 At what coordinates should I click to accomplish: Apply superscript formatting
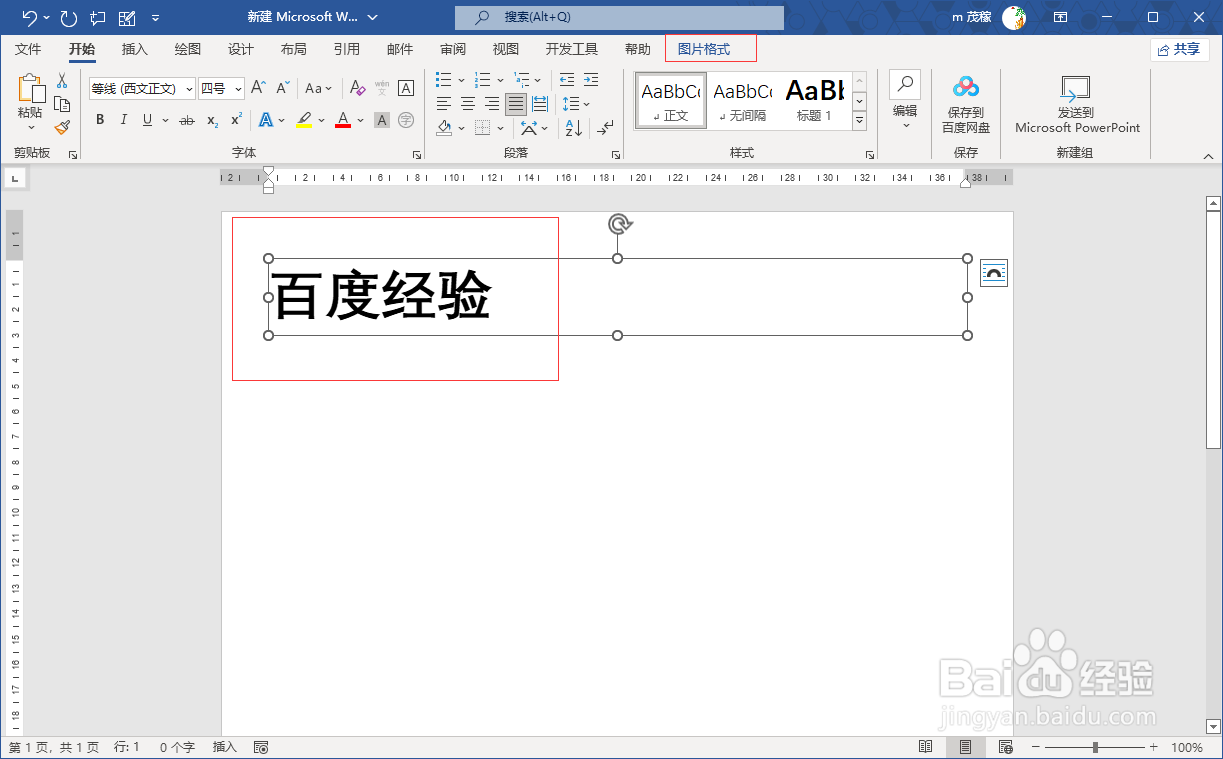pyautogui.click(x=236, y=119)
